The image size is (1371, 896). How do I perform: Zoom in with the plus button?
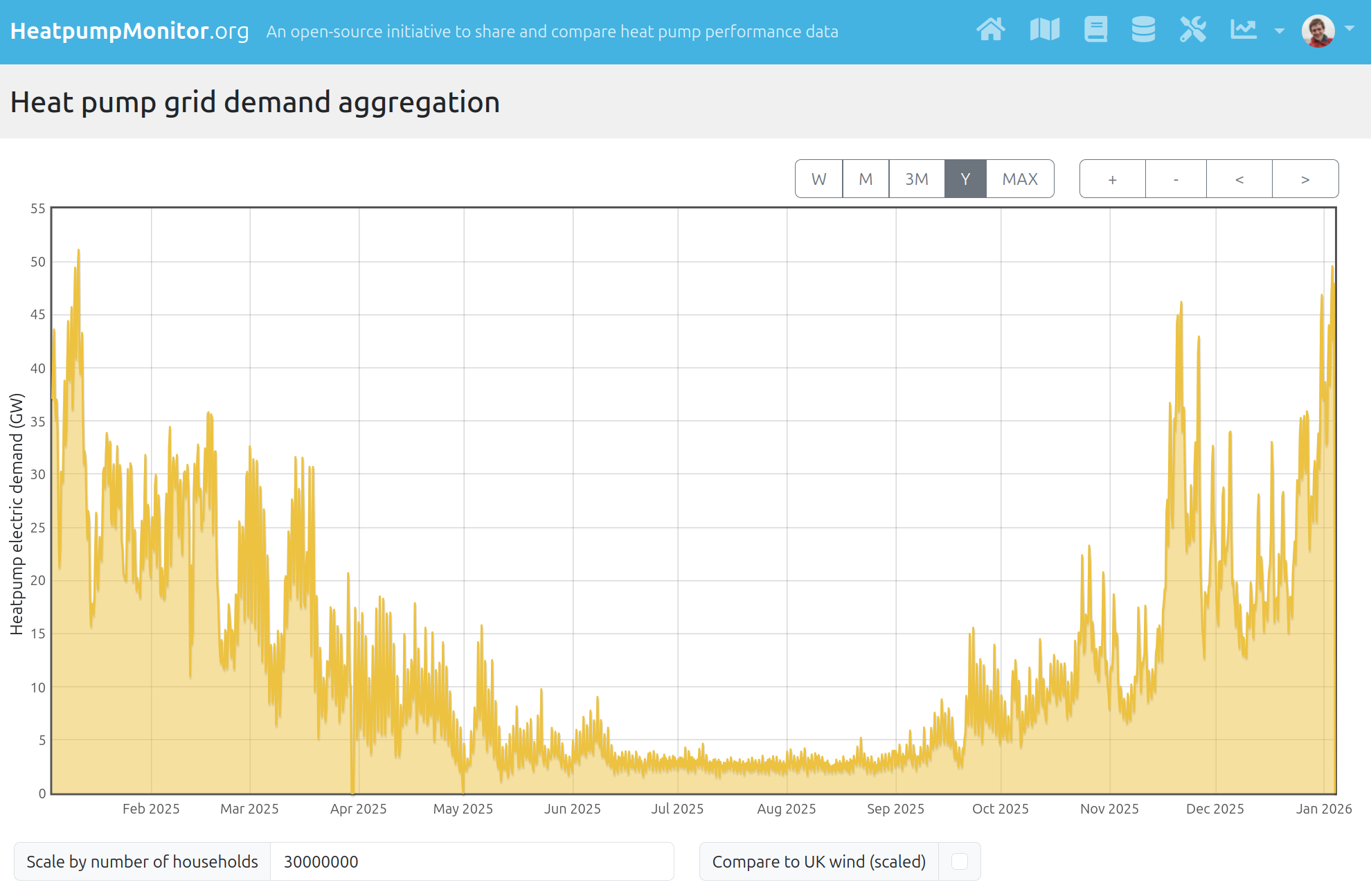pyautogui.click(x=1112, y=179)
